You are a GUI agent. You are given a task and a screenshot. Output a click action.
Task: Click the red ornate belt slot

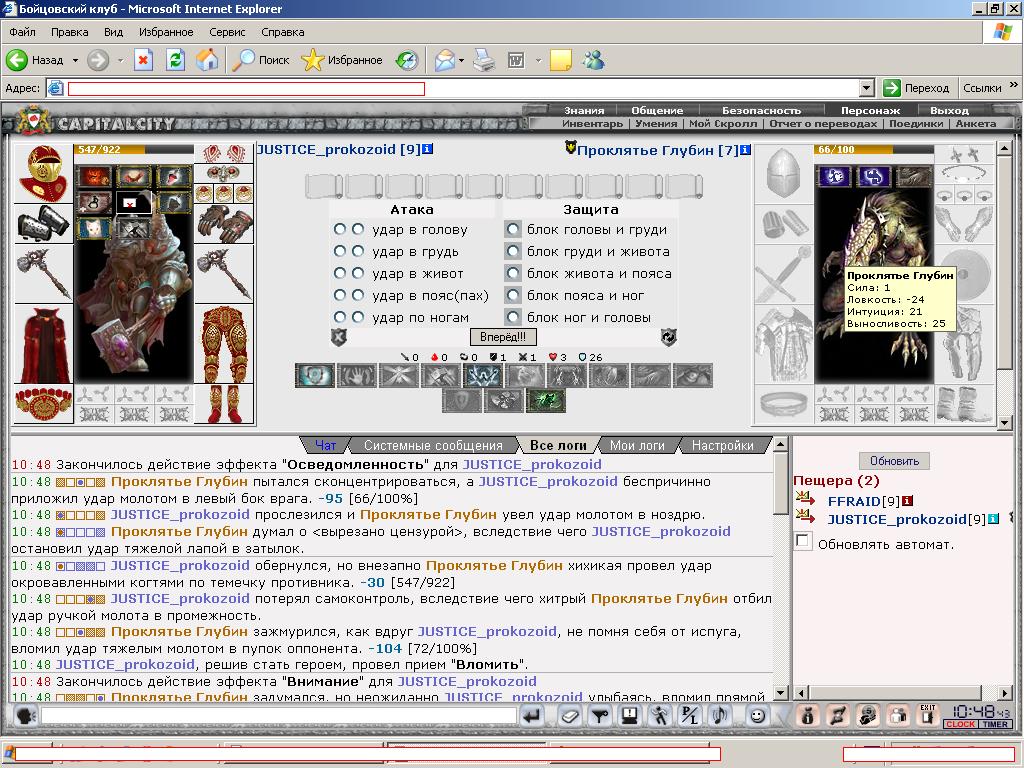pos(44,404)
